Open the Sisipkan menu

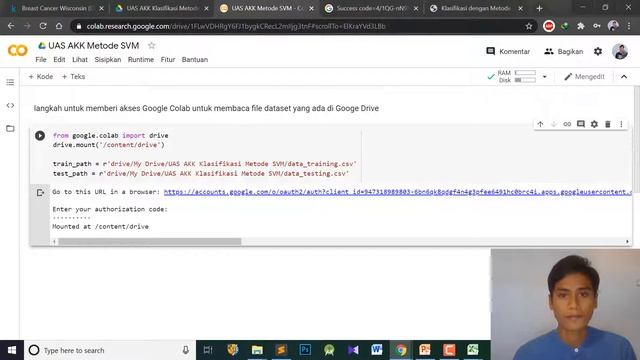[108, 60]
